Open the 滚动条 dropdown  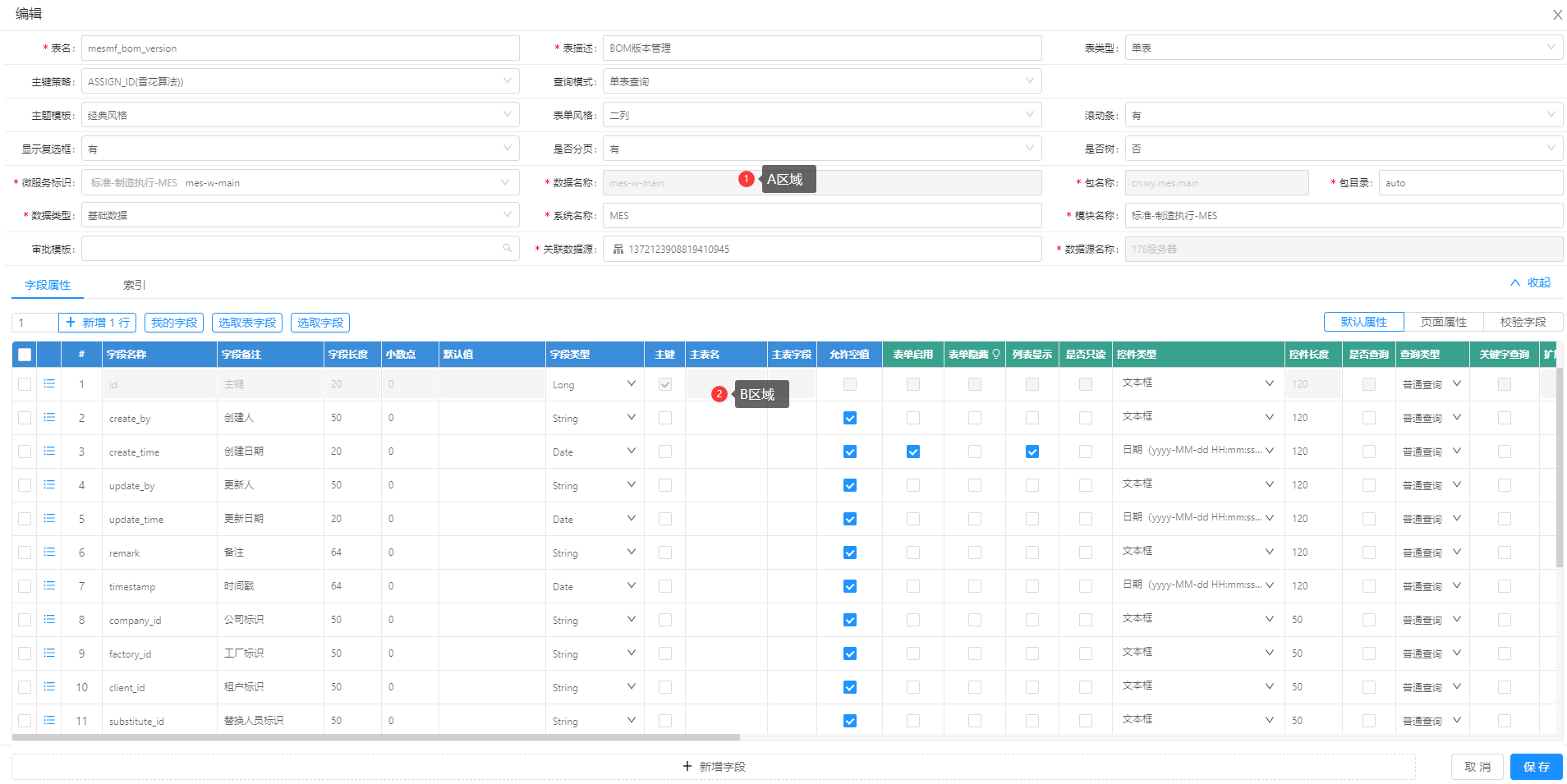point(1344,115)
